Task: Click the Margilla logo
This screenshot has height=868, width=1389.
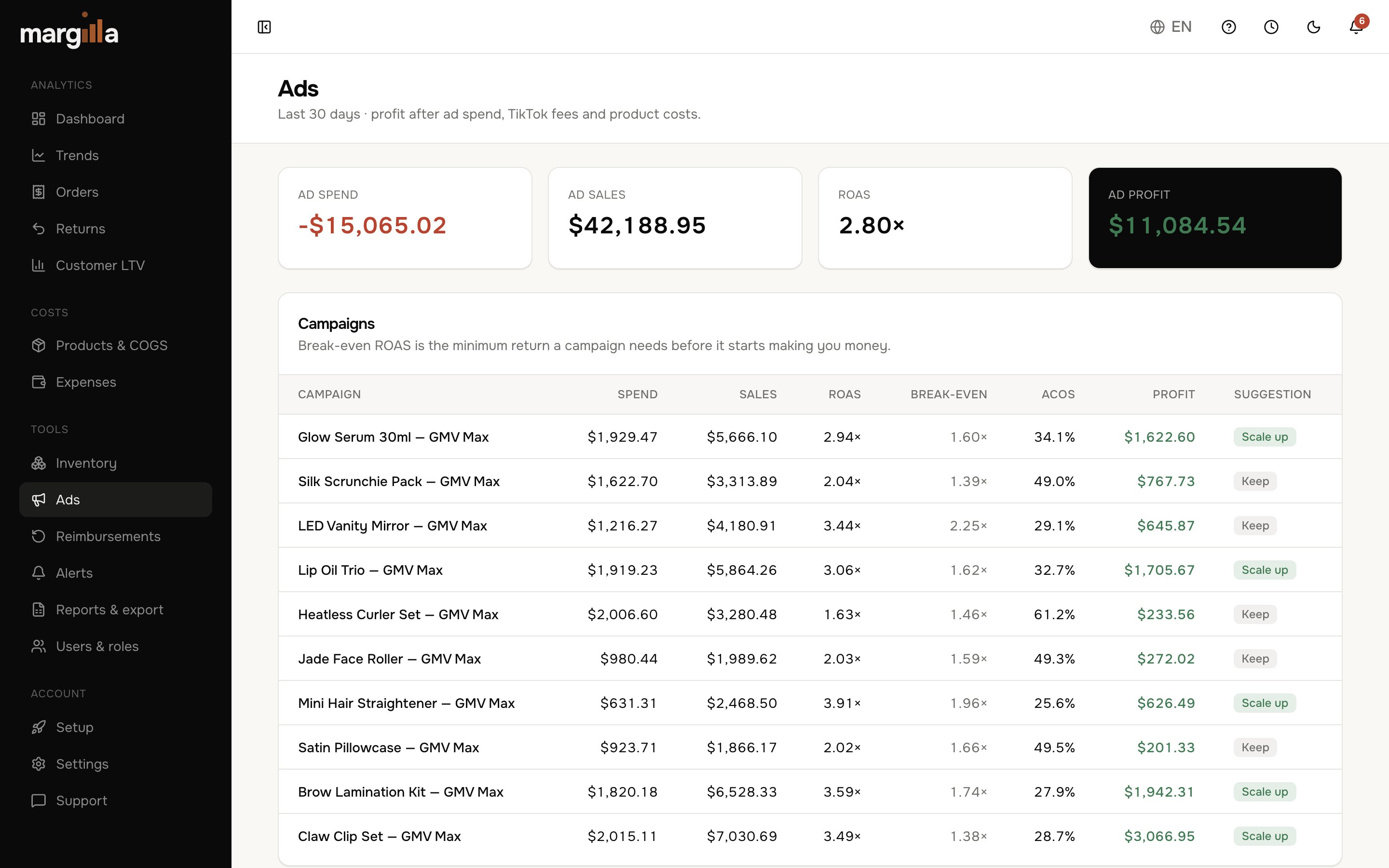Action: point(69,31)
